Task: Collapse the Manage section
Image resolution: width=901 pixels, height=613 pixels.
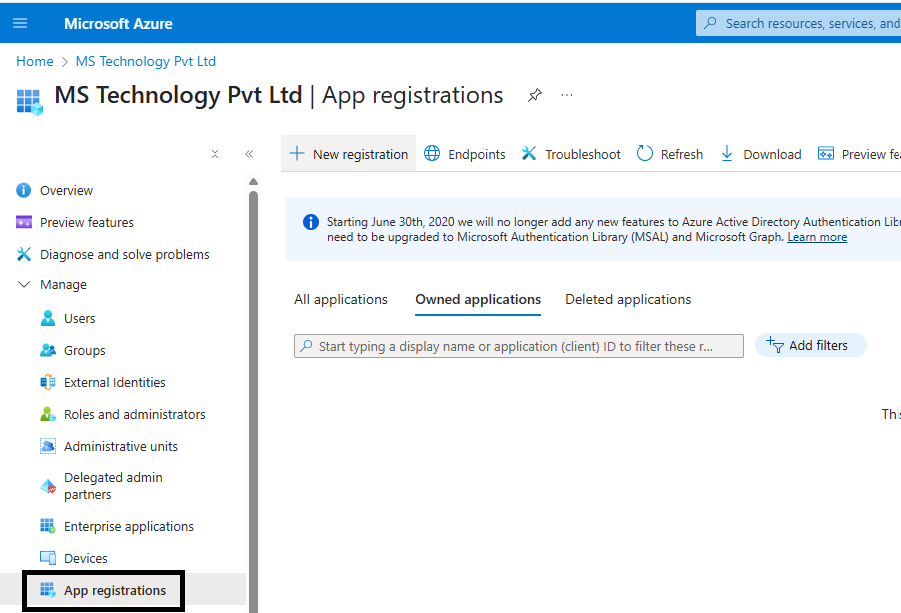Action: click(x=24, y=284)
